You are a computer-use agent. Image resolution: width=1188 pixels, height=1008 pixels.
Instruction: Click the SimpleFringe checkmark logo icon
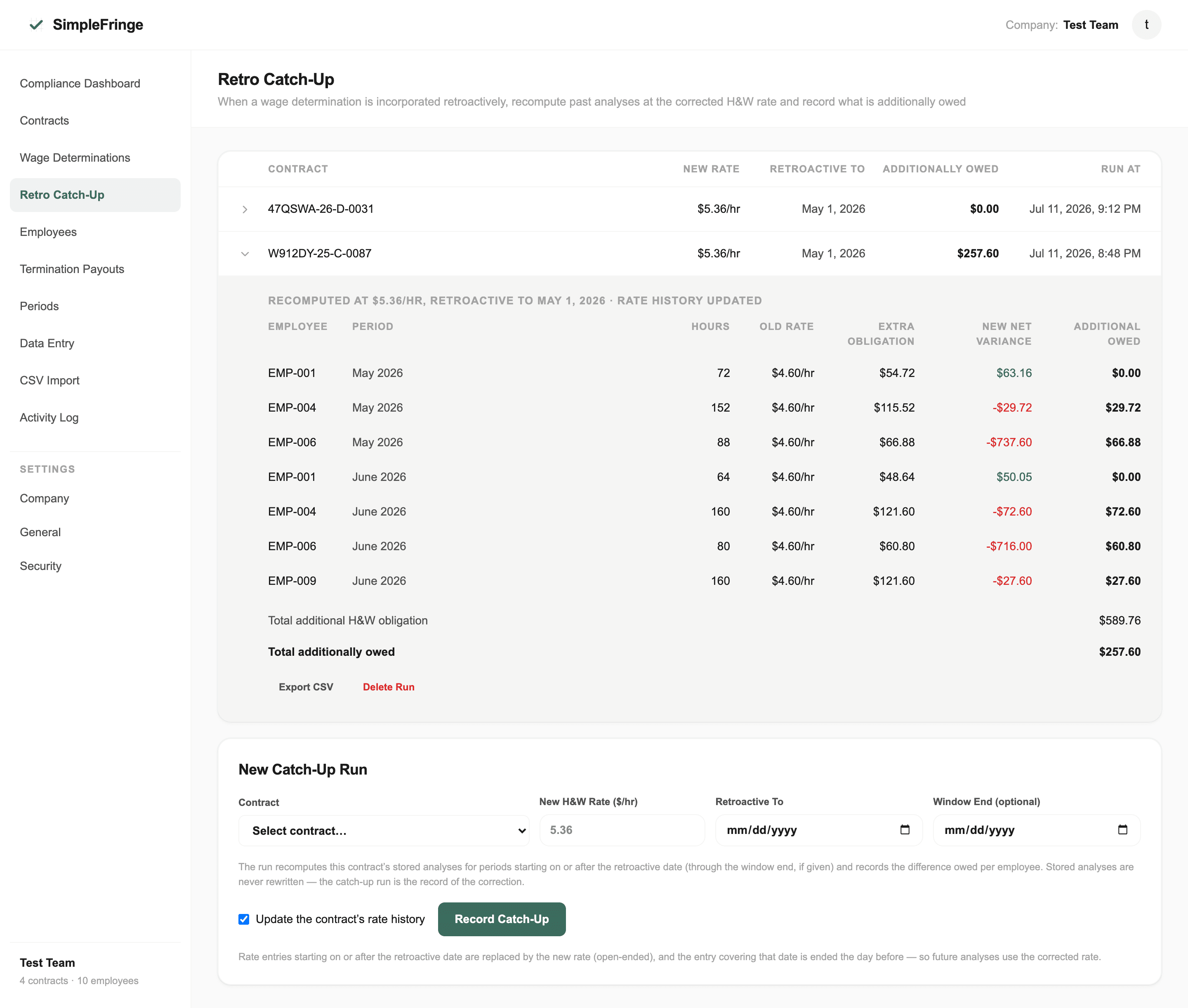36,25
